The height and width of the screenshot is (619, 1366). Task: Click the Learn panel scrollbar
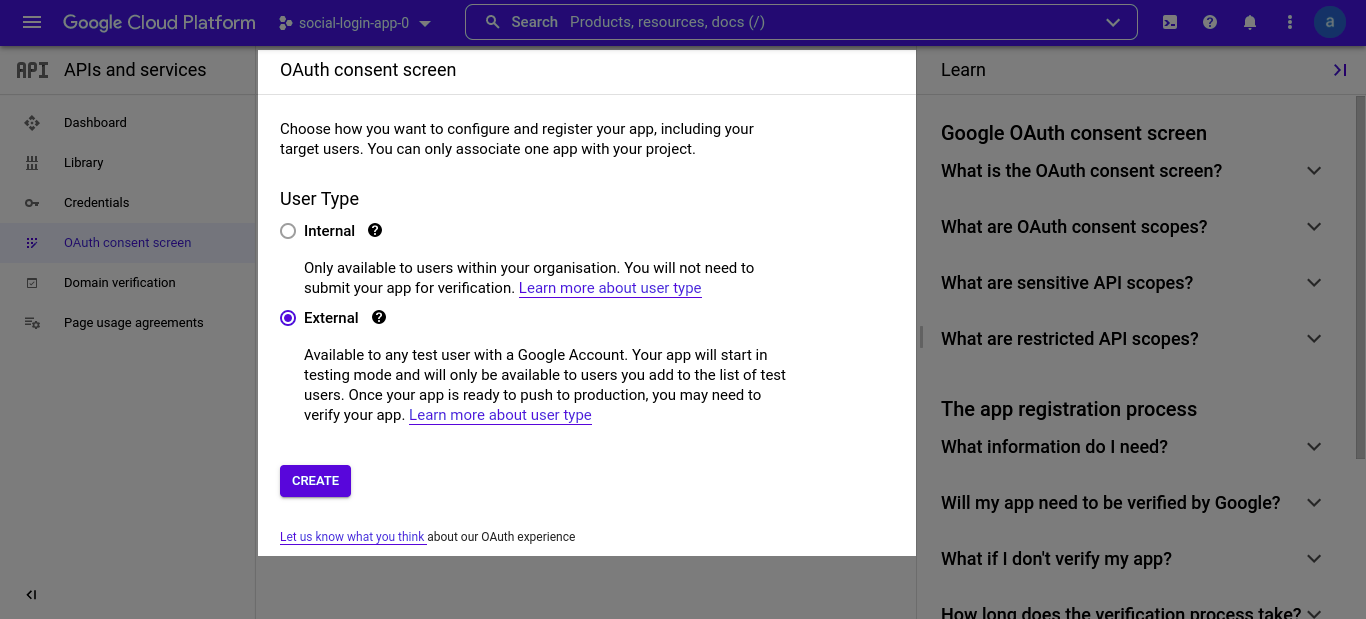(1360, 280)
